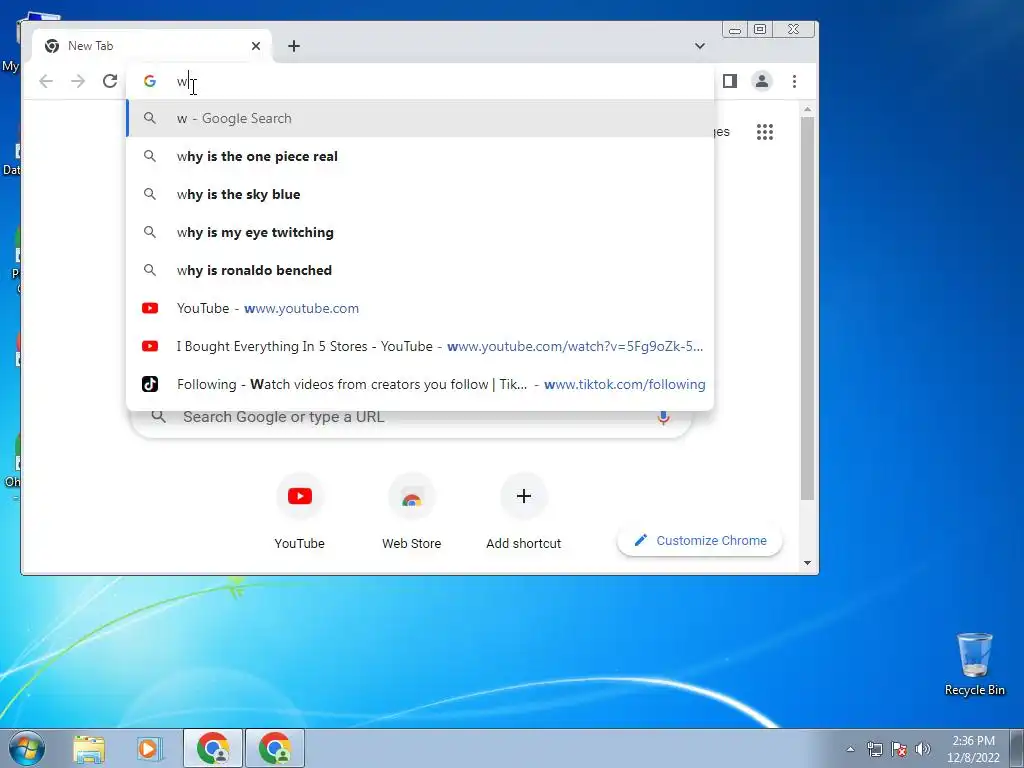Image resolution: width=1024 pixels, height=768 pixels.
Task: Open the Chrome profile avatar
Action: click(761, 81)
